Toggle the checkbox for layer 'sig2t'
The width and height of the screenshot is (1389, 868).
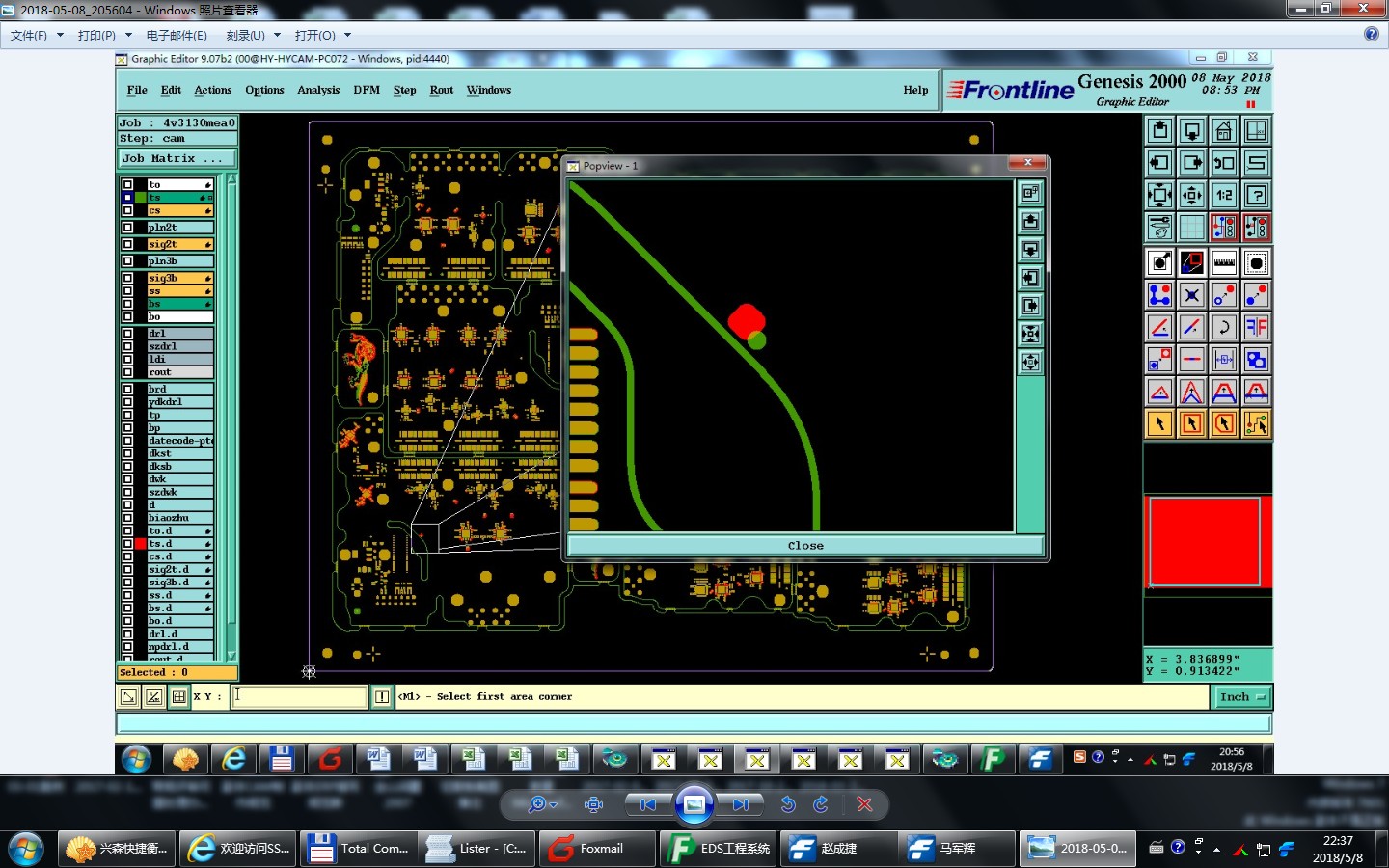coord(127,244)
